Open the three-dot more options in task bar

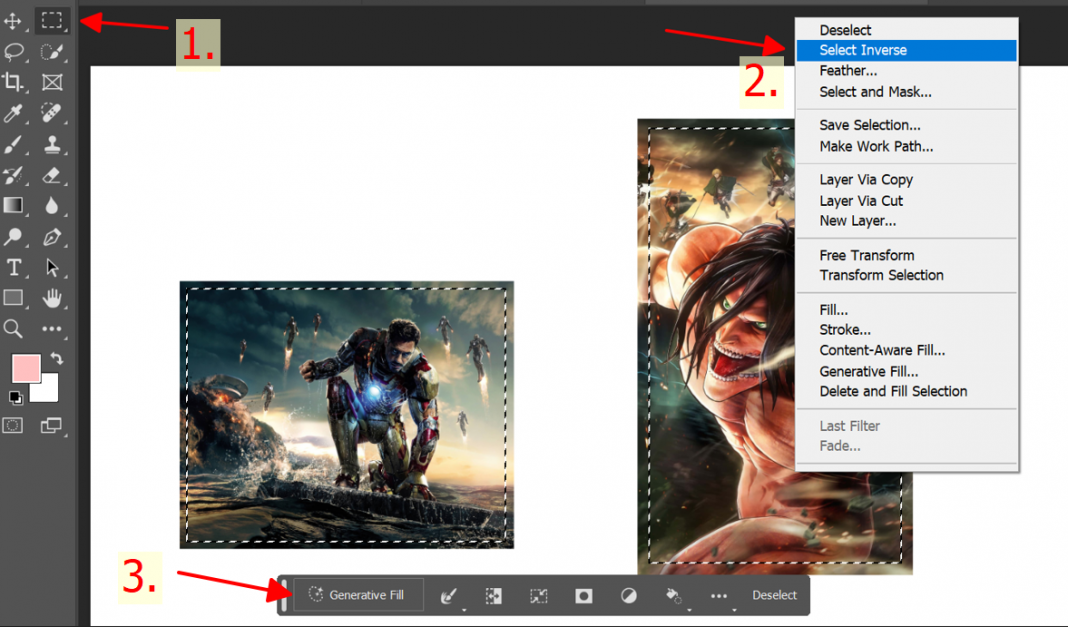(719, 595)
